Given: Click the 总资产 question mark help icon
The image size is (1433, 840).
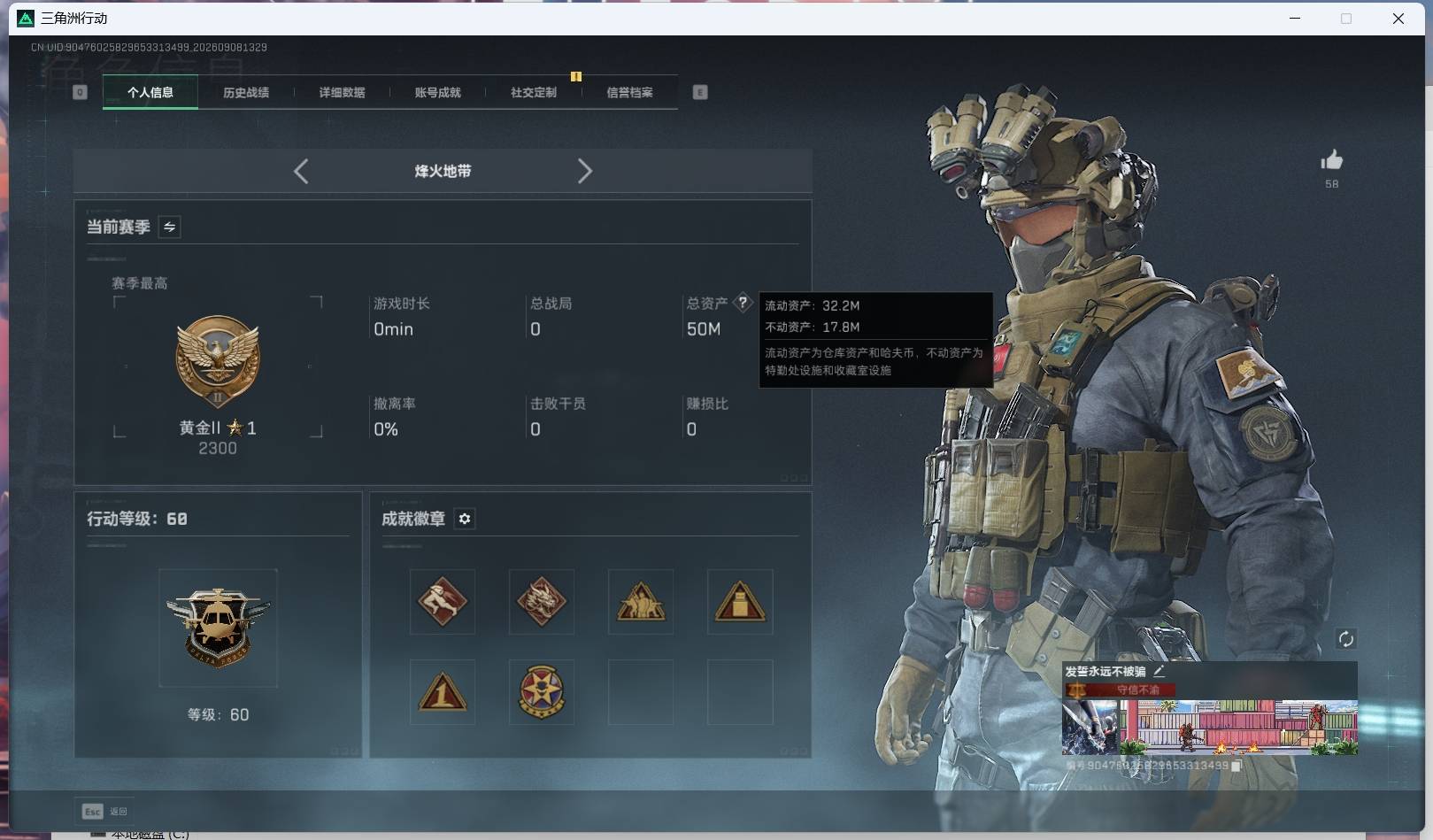Looking at the screenshot, I should pos(743,302).
